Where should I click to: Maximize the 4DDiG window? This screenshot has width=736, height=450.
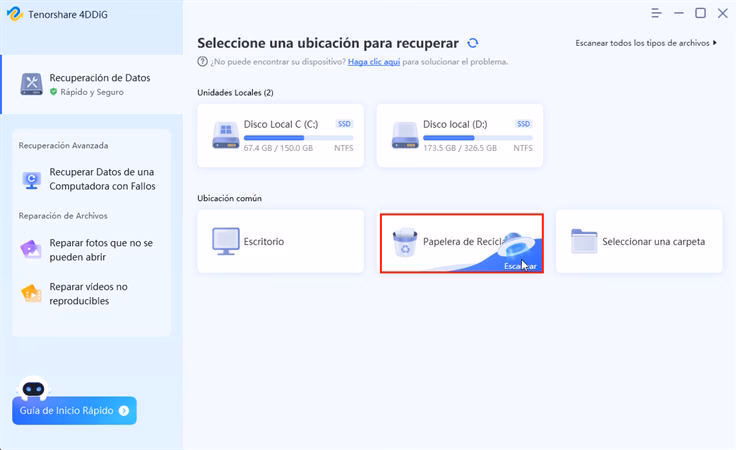coord(700,13)
